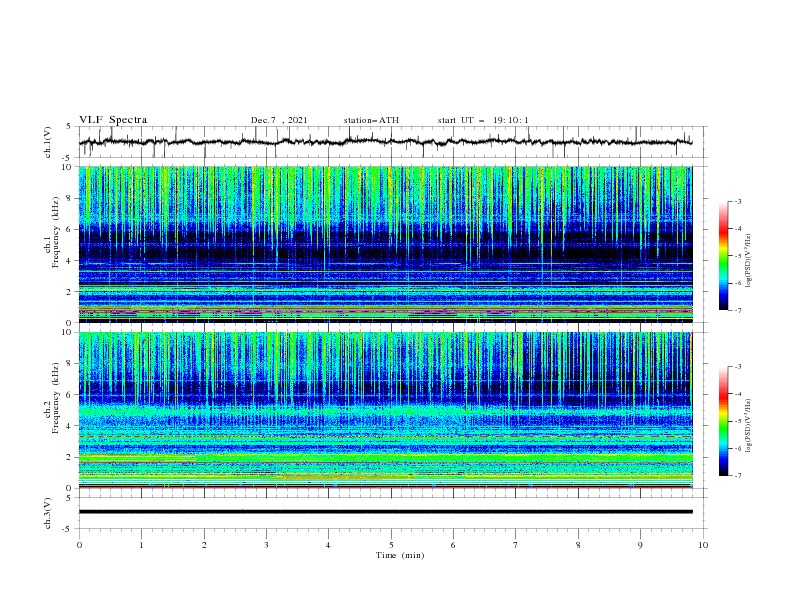Click time-axis tick label "3"
792x612 pixels.
coord(266,545)
